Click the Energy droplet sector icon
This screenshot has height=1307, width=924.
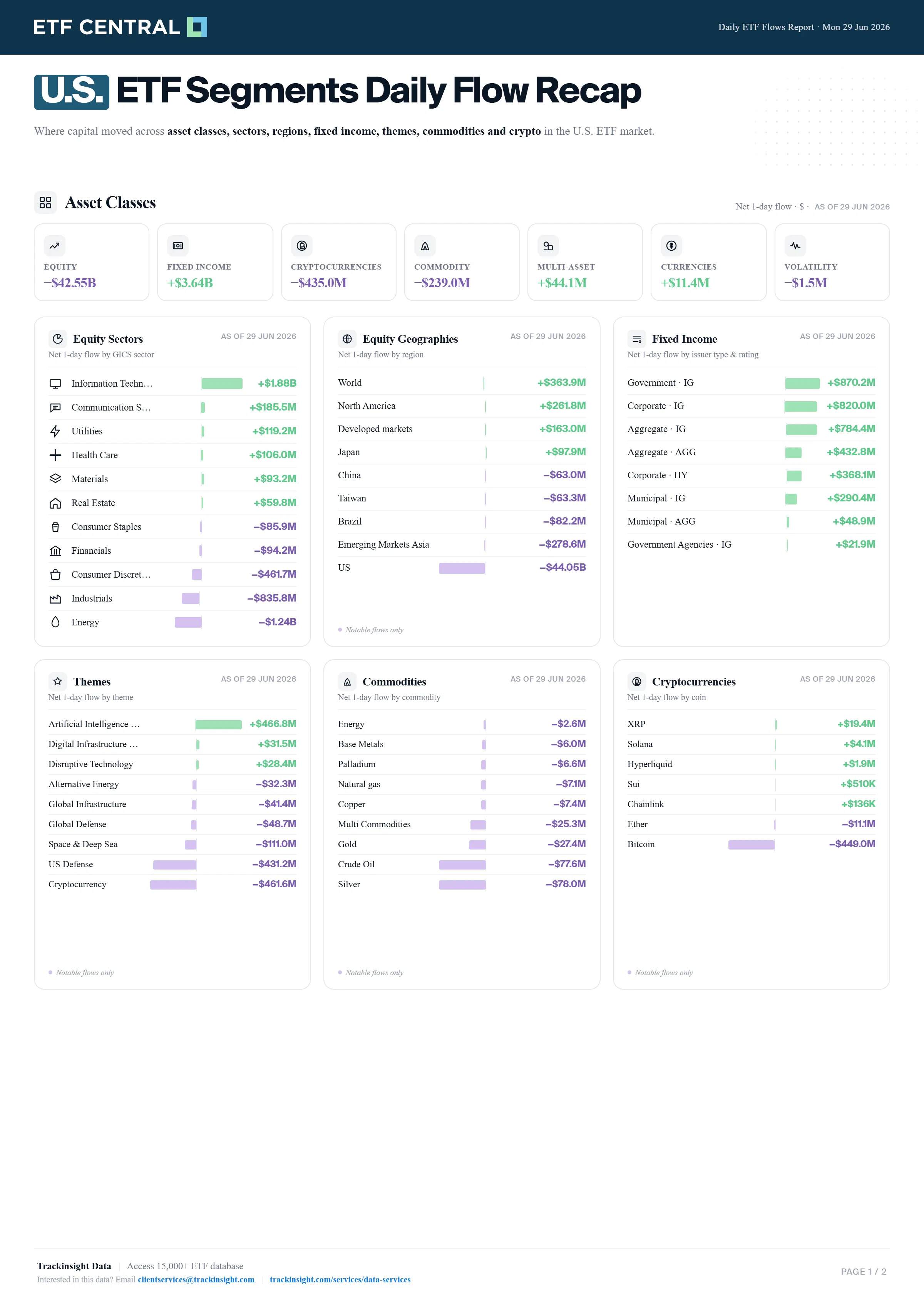[x=55, y=622]
